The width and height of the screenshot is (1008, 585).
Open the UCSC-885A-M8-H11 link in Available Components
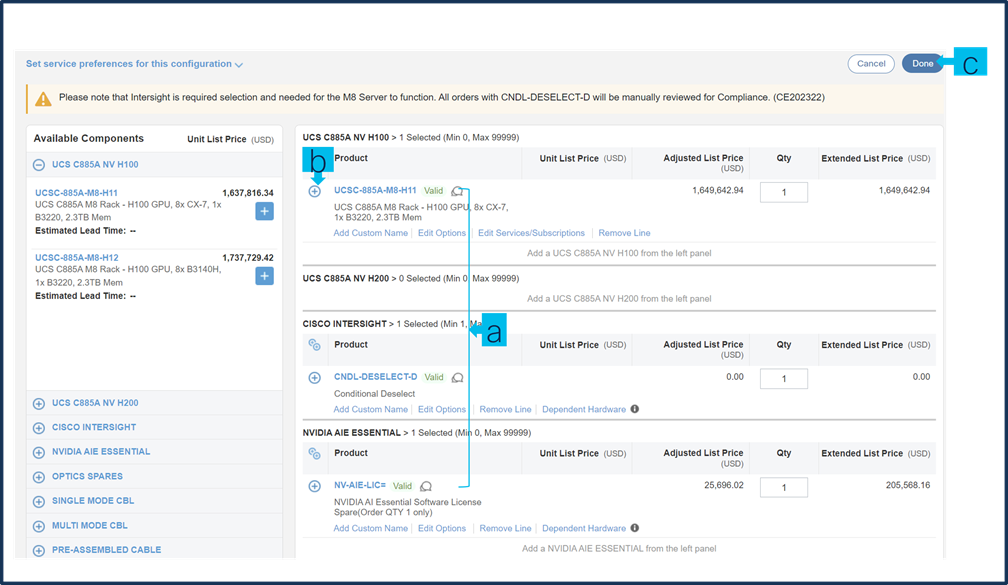(x=76, y=193)
